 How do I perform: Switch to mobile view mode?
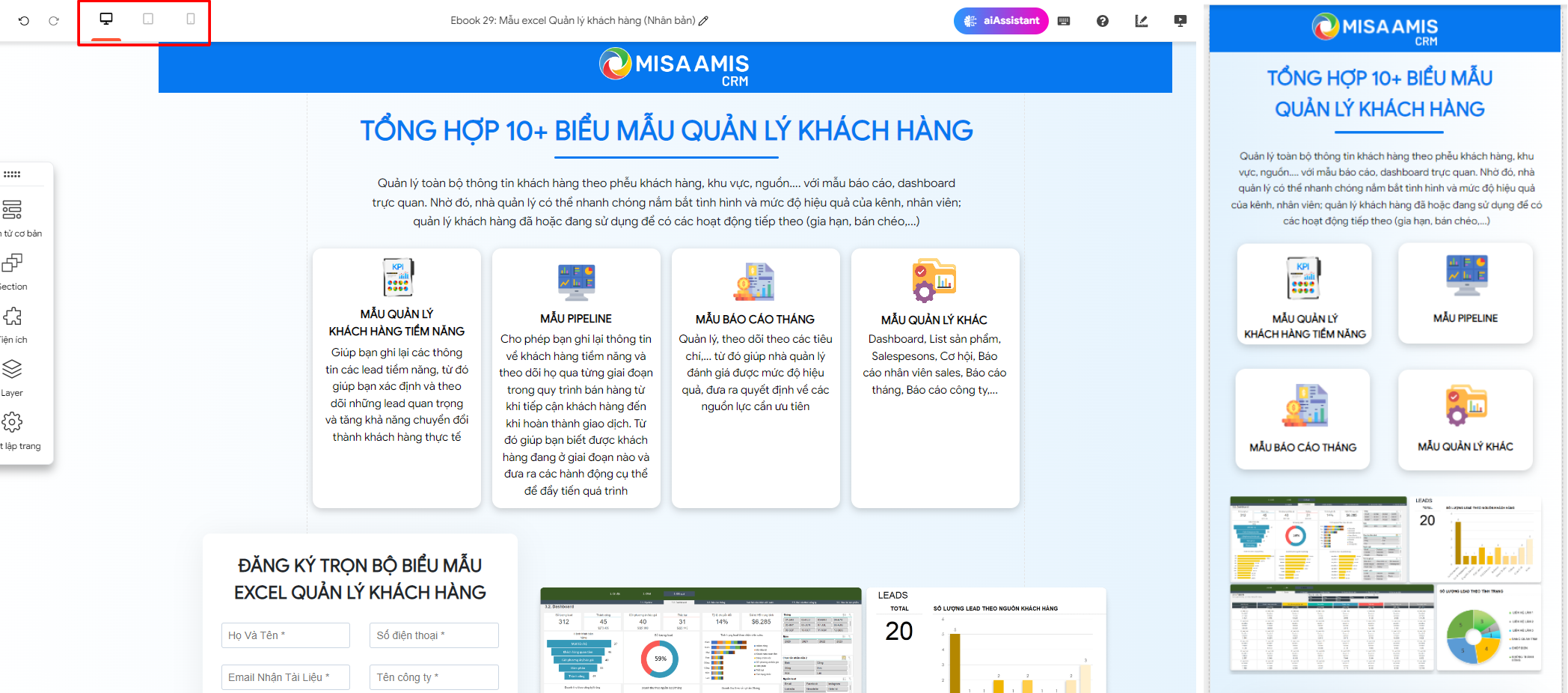tap(191, 19)
